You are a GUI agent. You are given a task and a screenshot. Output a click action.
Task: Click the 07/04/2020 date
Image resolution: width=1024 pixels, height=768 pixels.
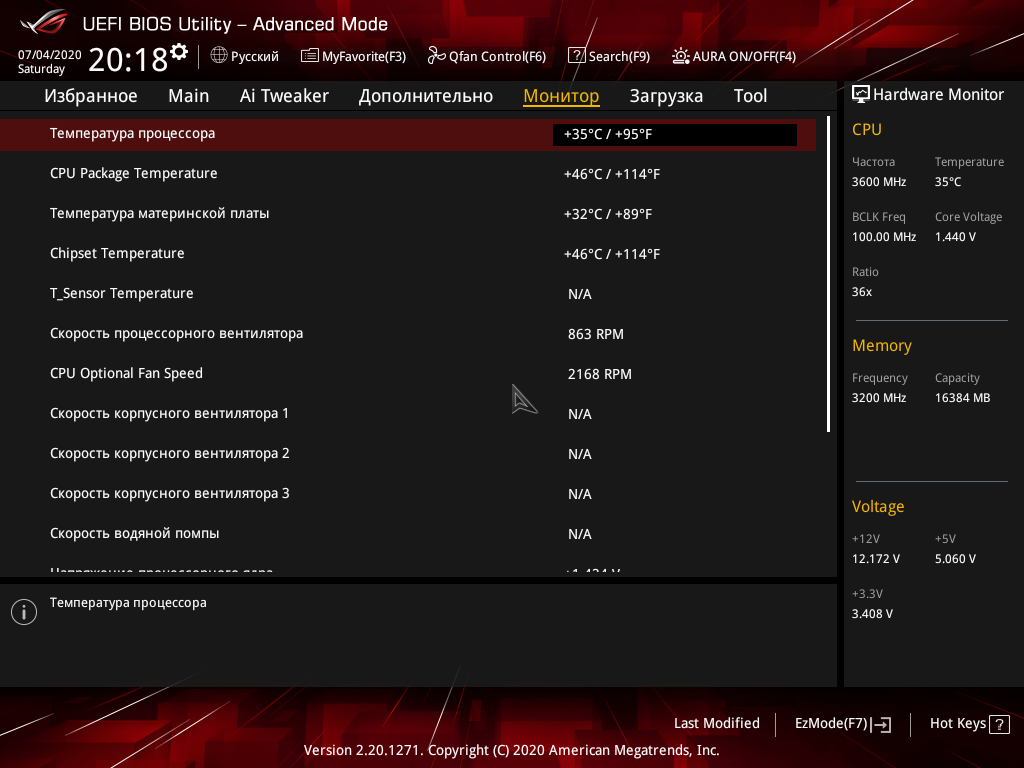click(50, 55)
